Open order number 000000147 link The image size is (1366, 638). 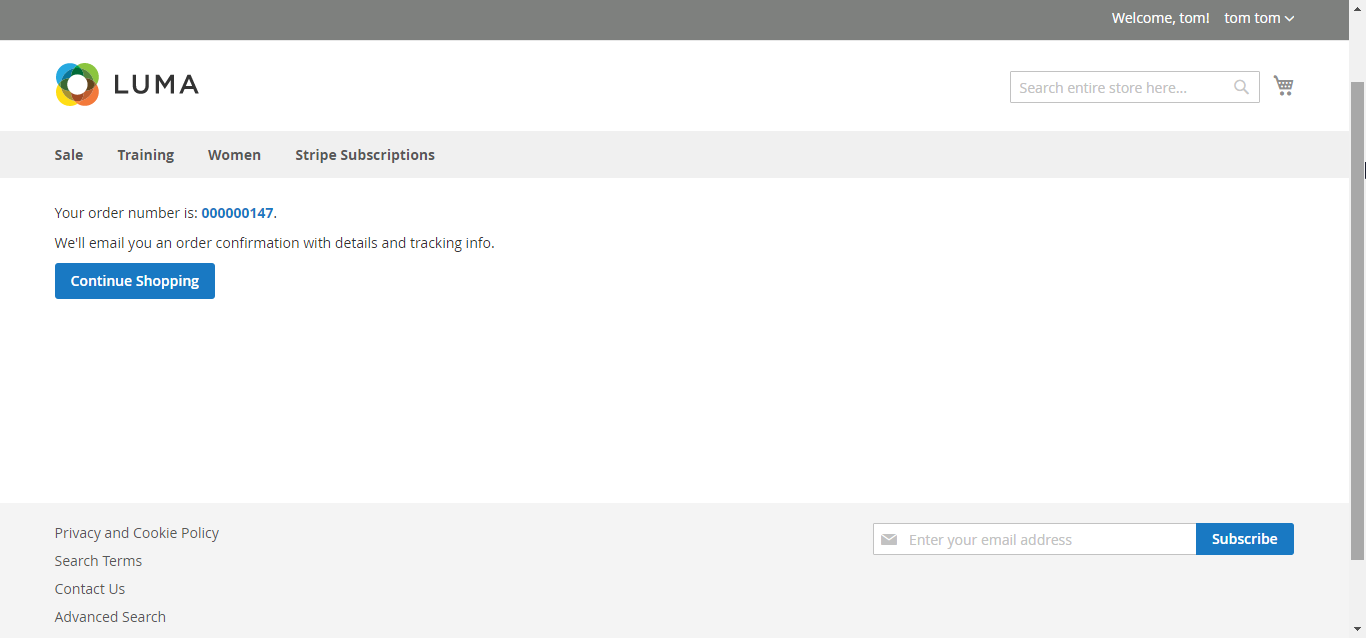[x=237, y=213]
